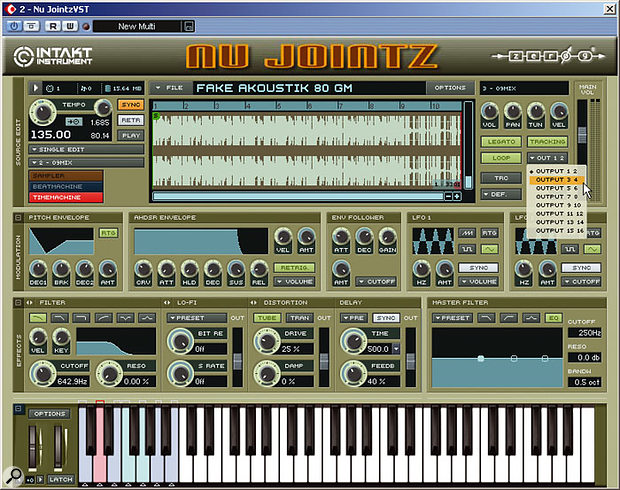620x490 pixels.
Task: Open Env Follower CUTOFF target dropdown
Action: [x=376, y=282]
